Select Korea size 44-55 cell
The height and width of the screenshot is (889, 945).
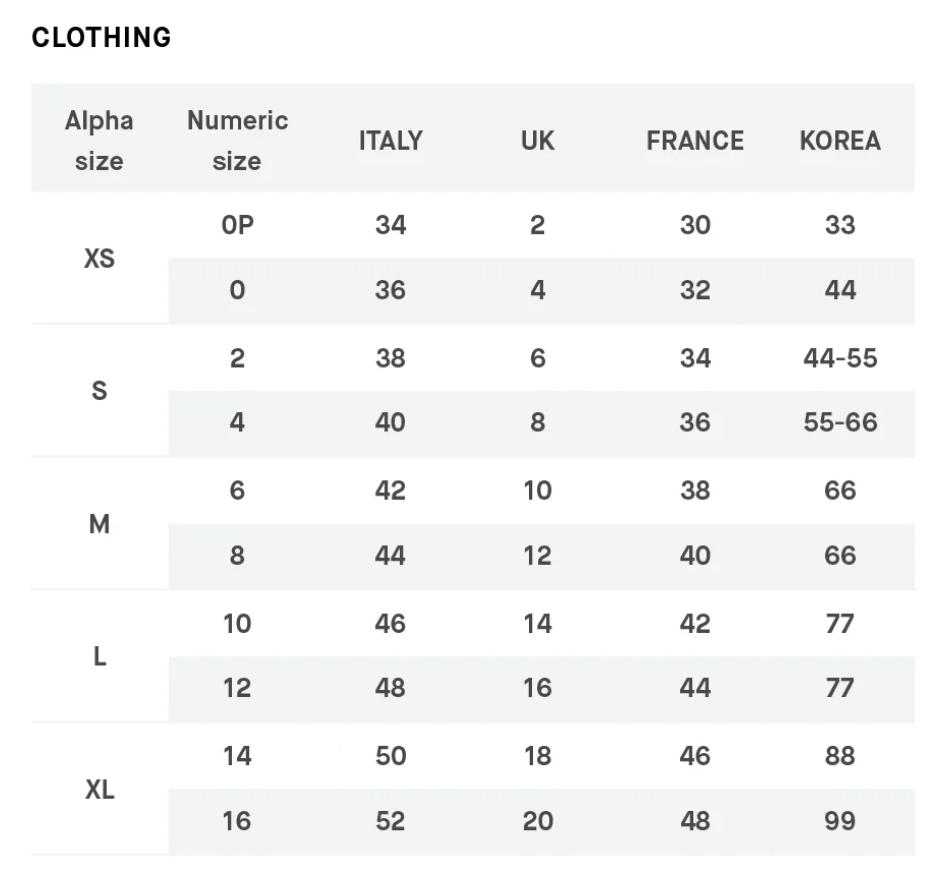click(840, 358)
